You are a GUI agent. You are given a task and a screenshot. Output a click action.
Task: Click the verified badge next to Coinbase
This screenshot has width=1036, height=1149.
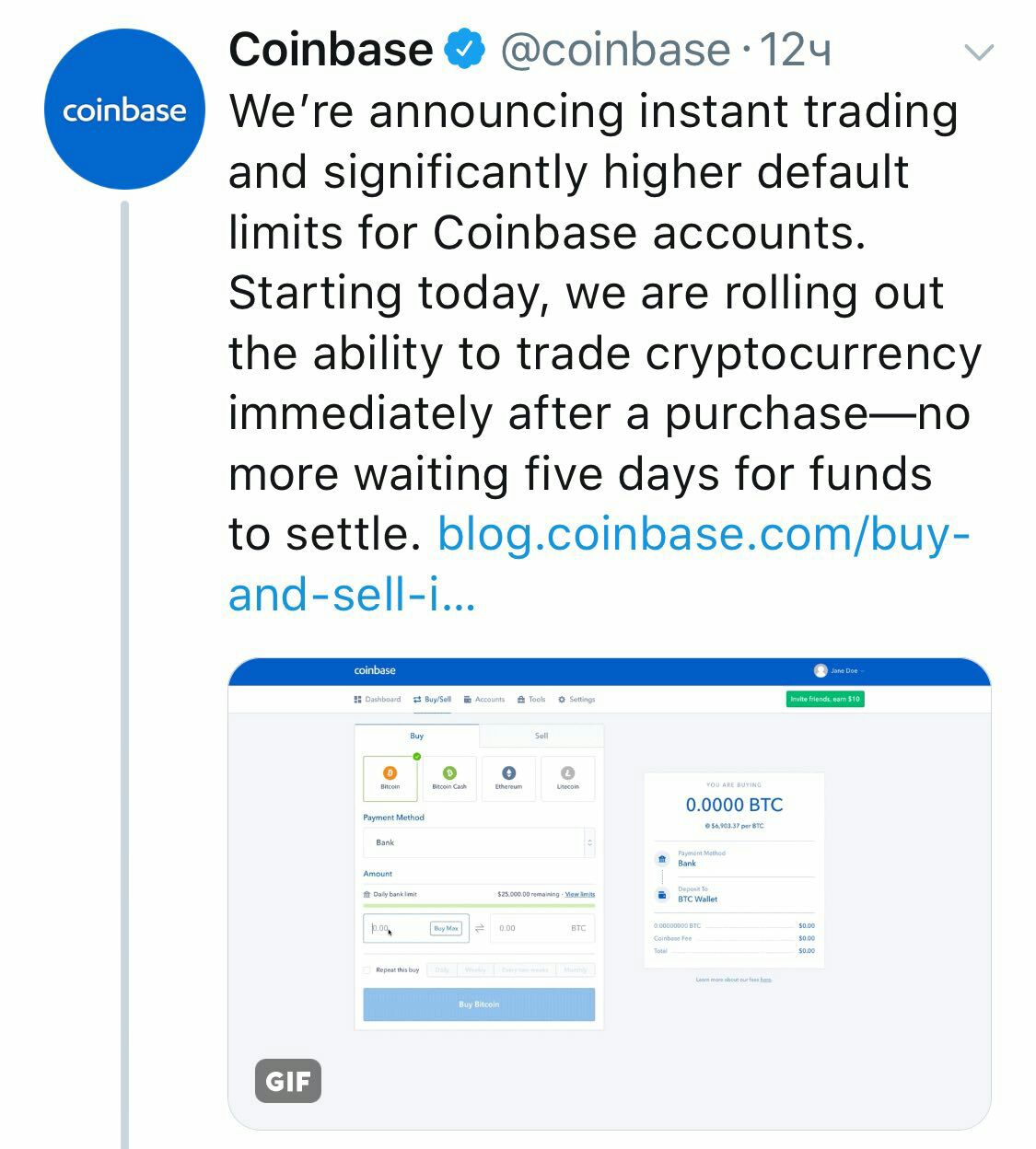click(465, 50)
